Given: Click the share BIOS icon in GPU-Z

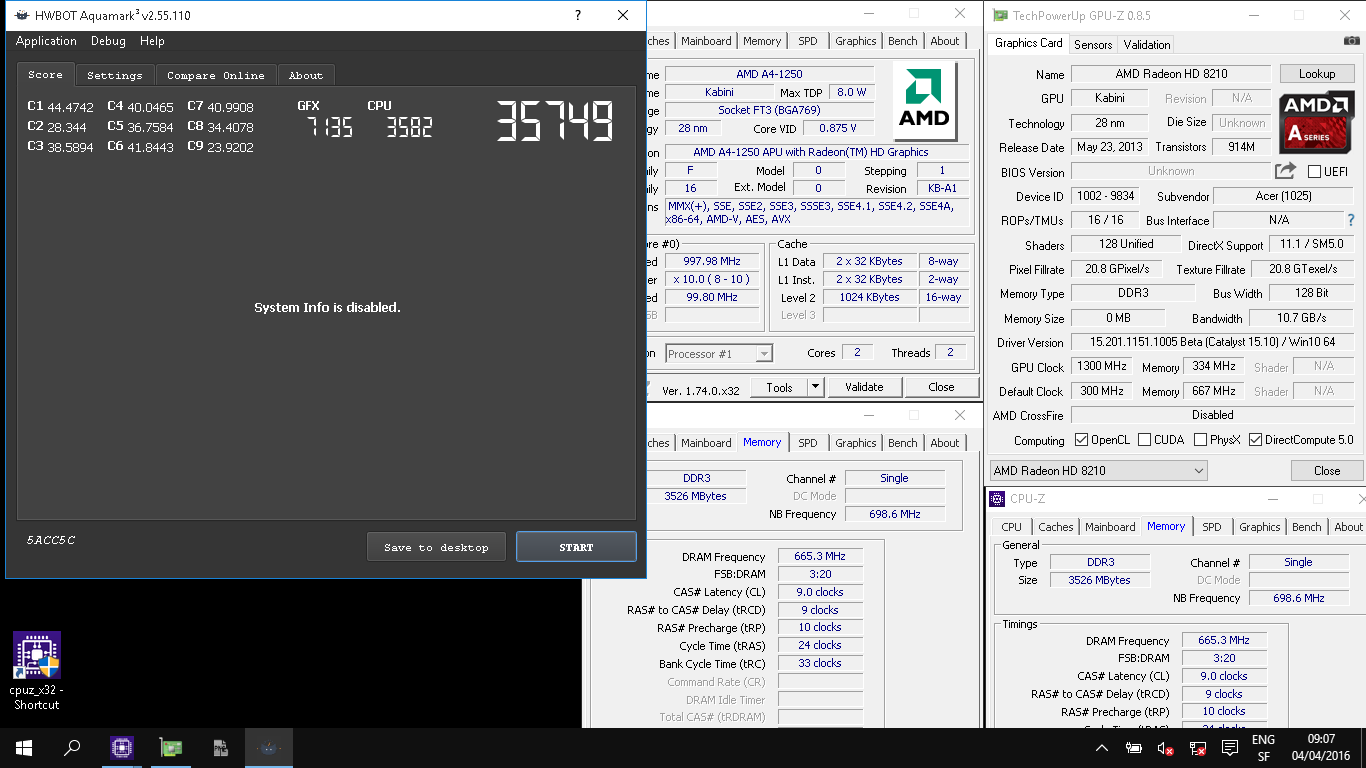Looking at the screenshot, I should [1285, 171].
